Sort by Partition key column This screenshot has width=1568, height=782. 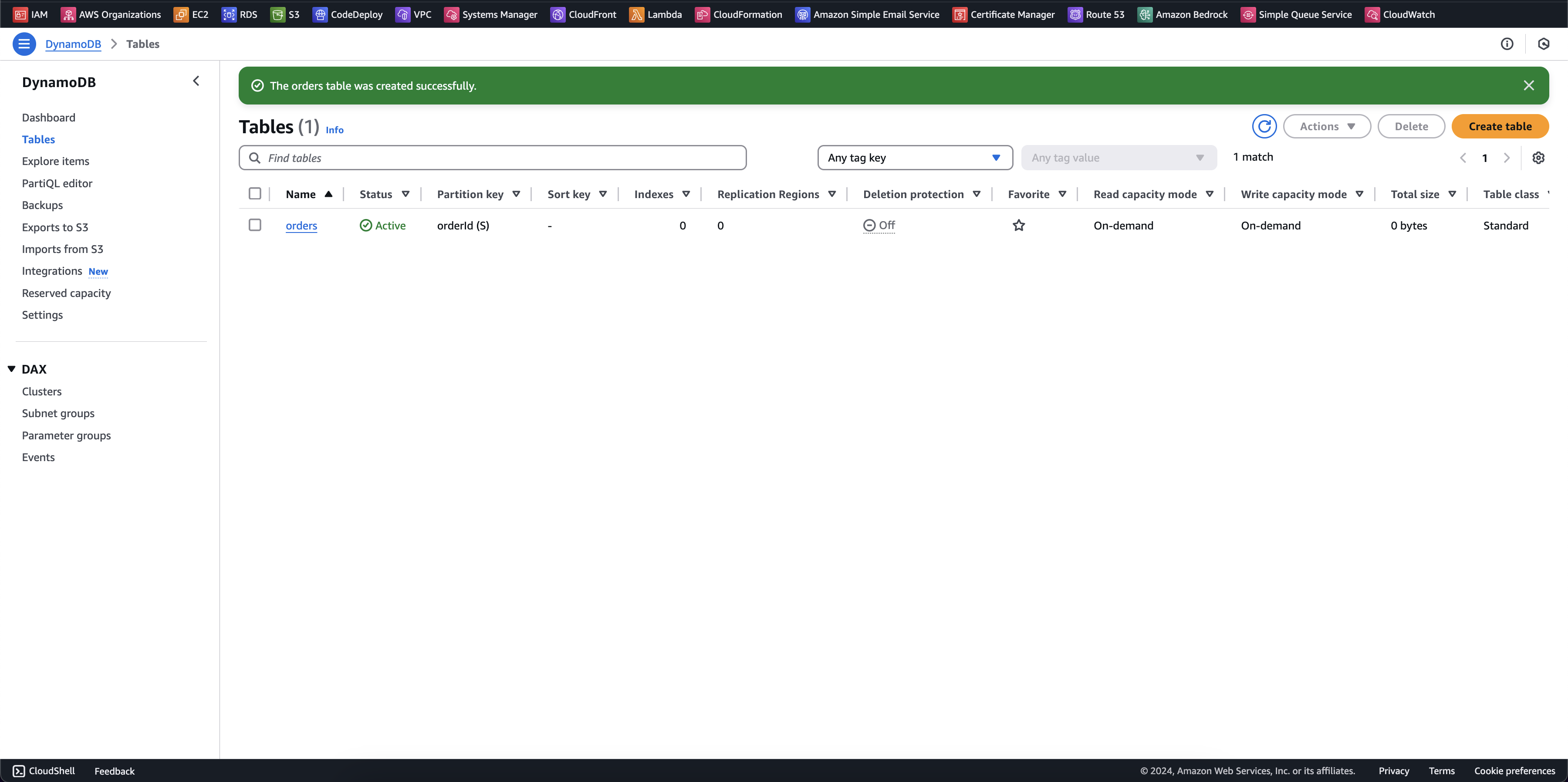tap(478, 195)
